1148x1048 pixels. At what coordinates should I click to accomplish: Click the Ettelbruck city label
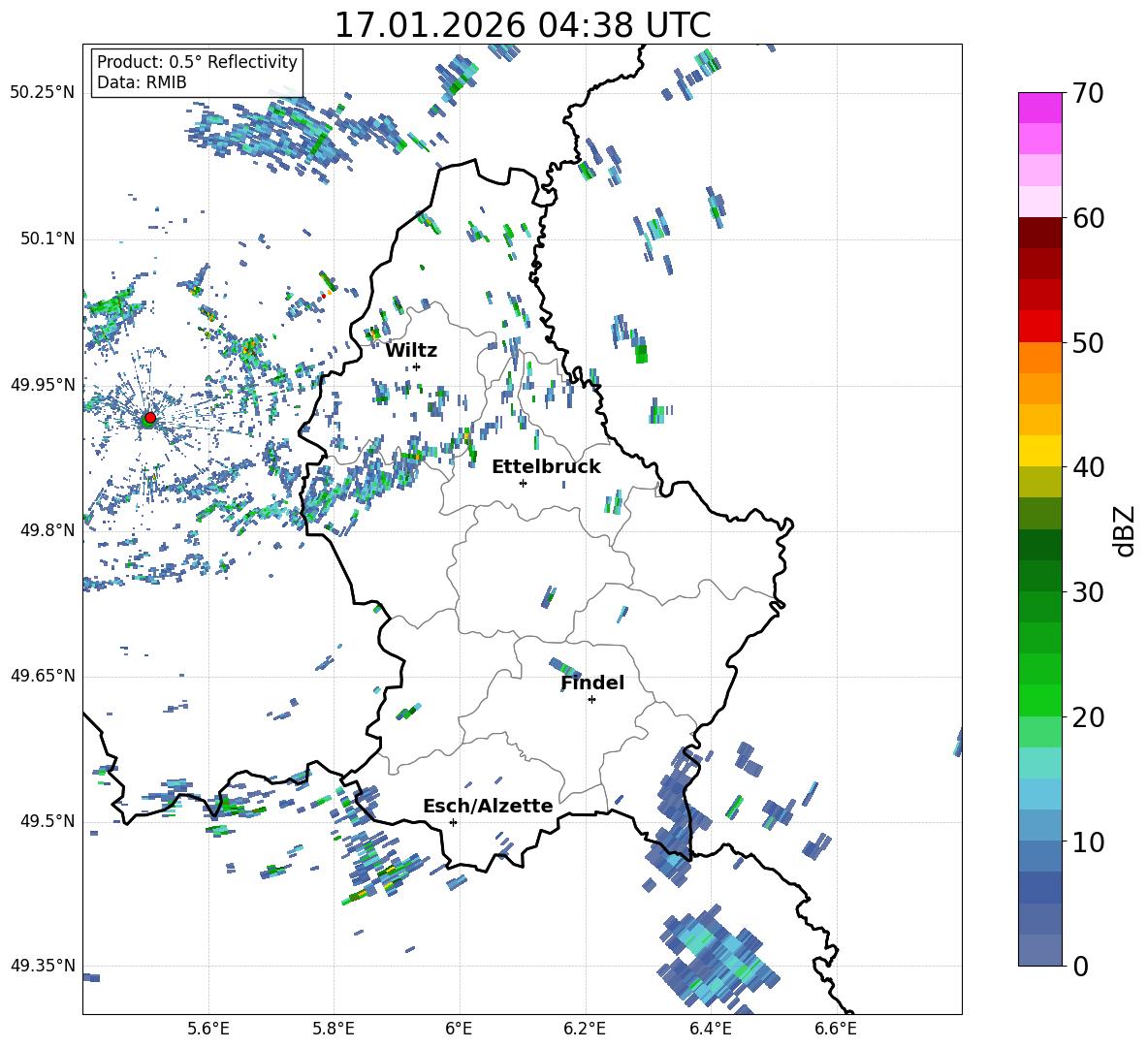coord(546,467)
